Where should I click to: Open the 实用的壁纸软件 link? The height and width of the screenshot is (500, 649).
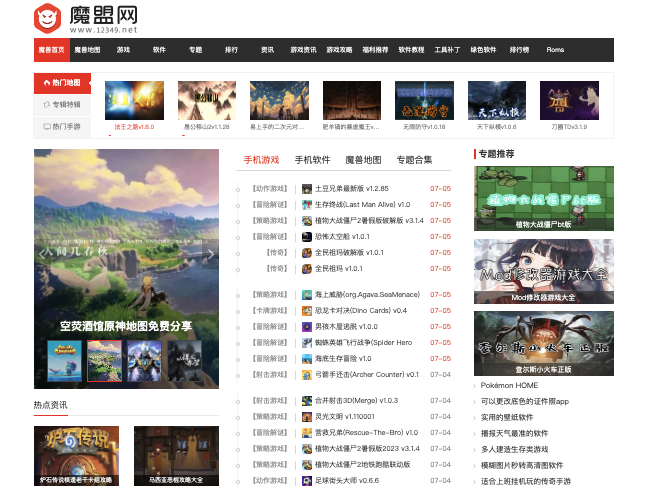(x=507, y=418)
